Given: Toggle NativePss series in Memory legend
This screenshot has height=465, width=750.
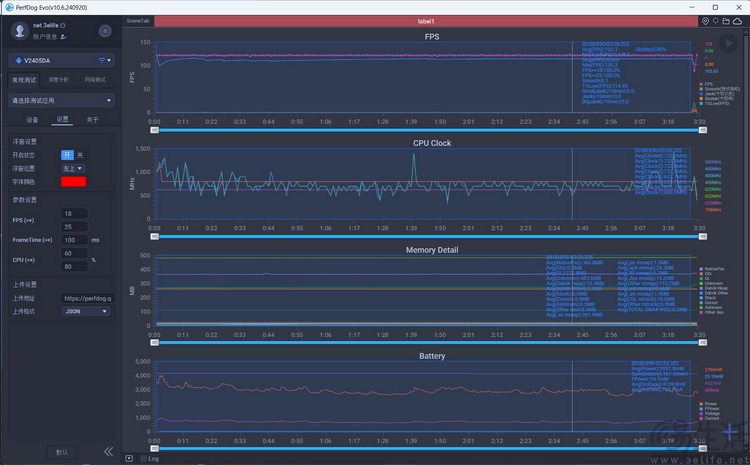Looking at the screenshot, I should 712,269.
